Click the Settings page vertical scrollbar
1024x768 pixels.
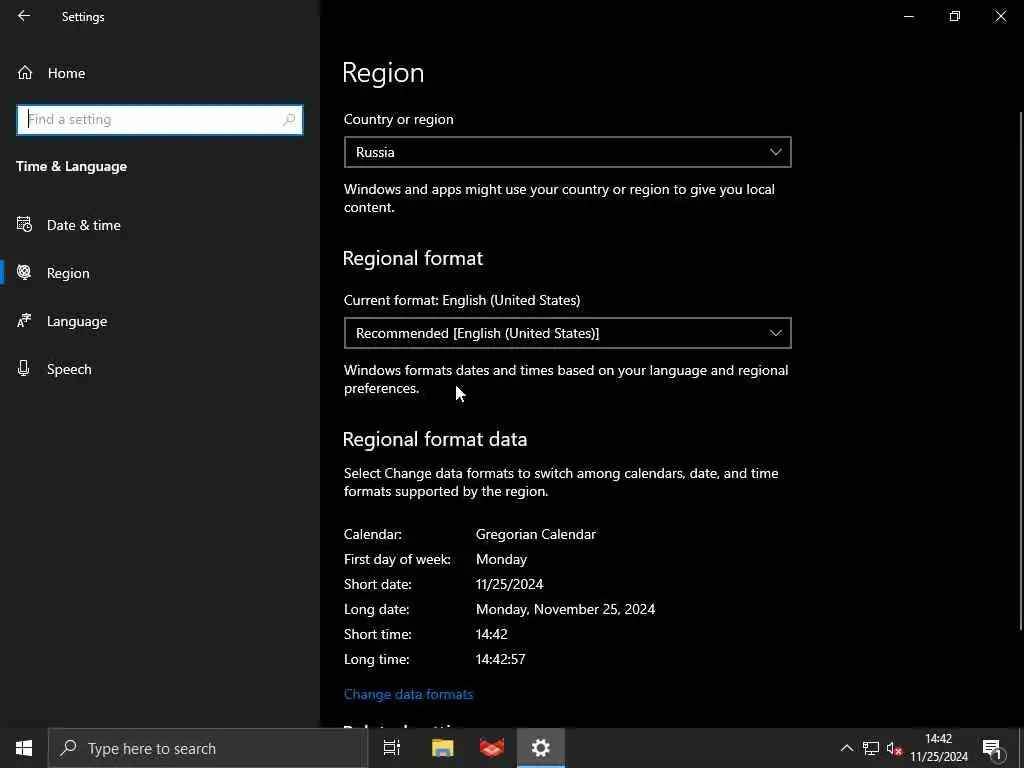(x=1020, y=371)
